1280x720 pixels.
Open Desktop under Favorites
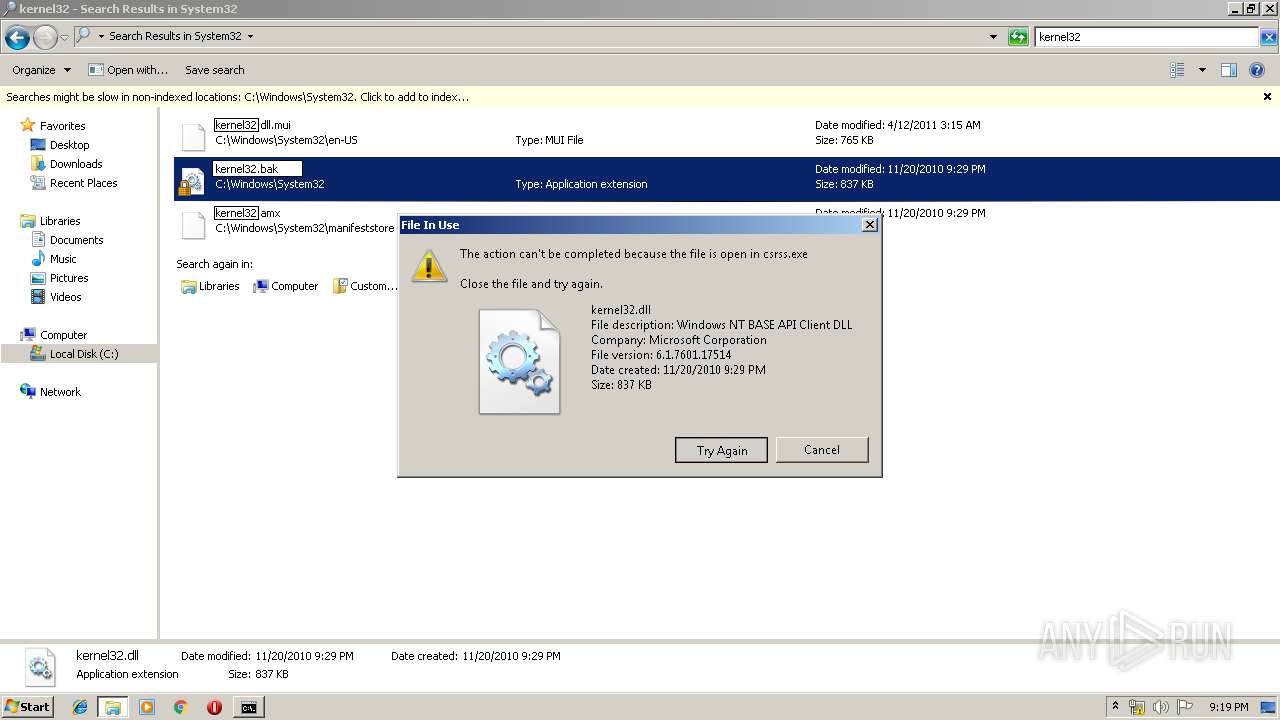click(69, 145)
